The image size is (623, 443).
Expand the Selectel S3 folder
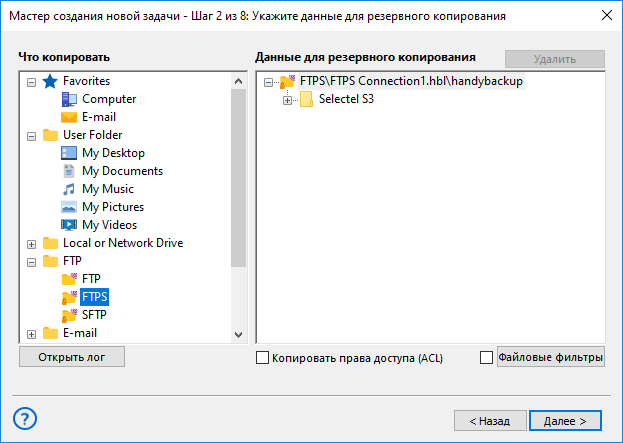(x=288, y=99)
